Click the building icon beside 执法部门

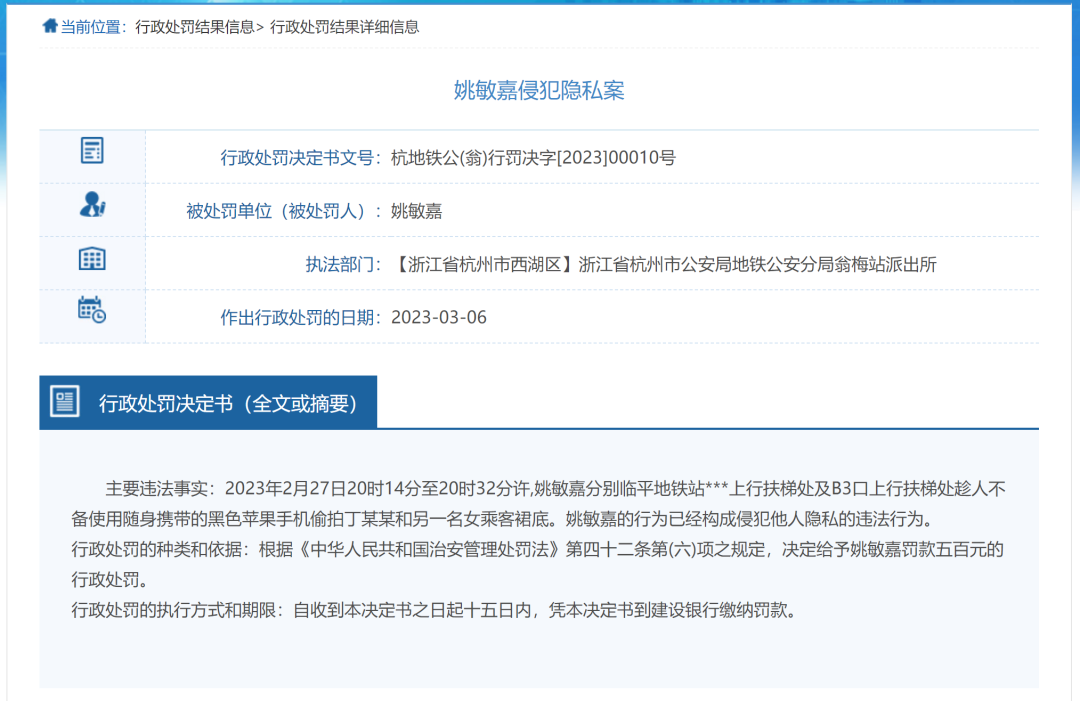point(93,258)
